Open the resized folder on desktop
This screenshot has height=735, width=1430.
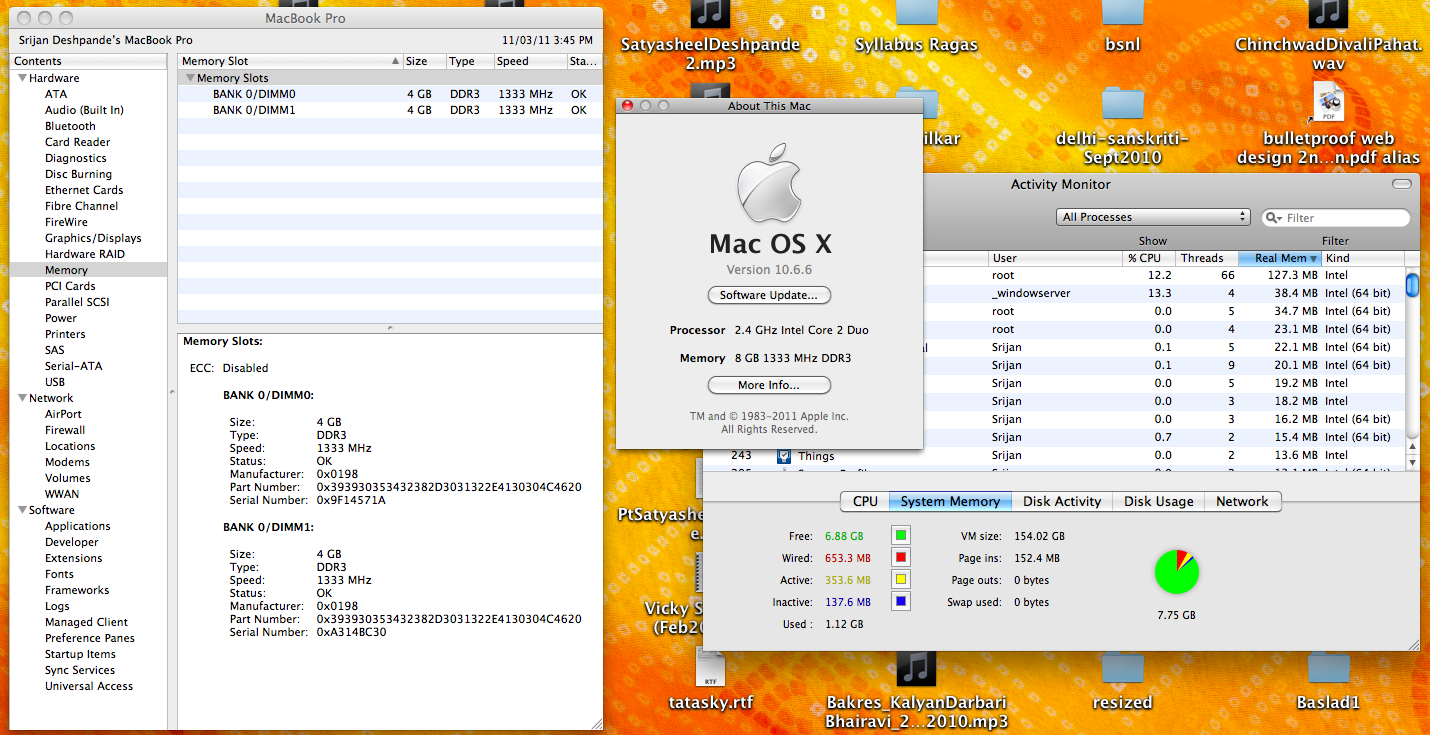(1122, 666)
